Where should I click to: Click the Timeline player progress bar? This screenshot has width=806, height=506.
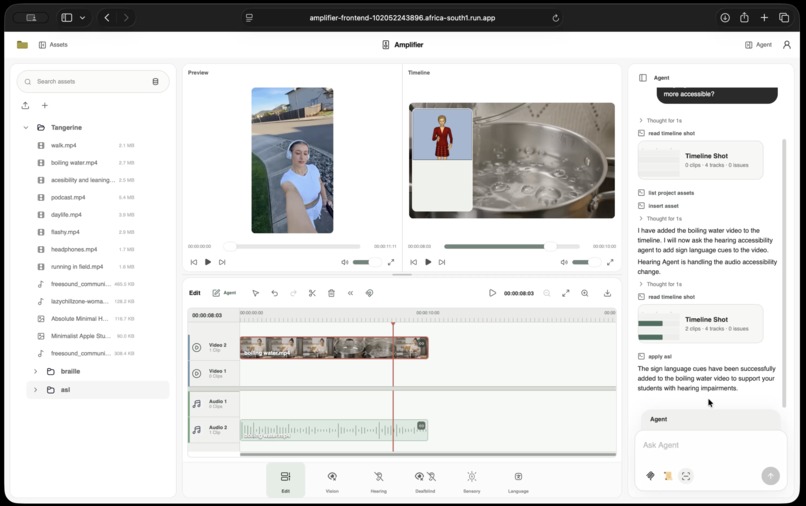tap(511, 246)
